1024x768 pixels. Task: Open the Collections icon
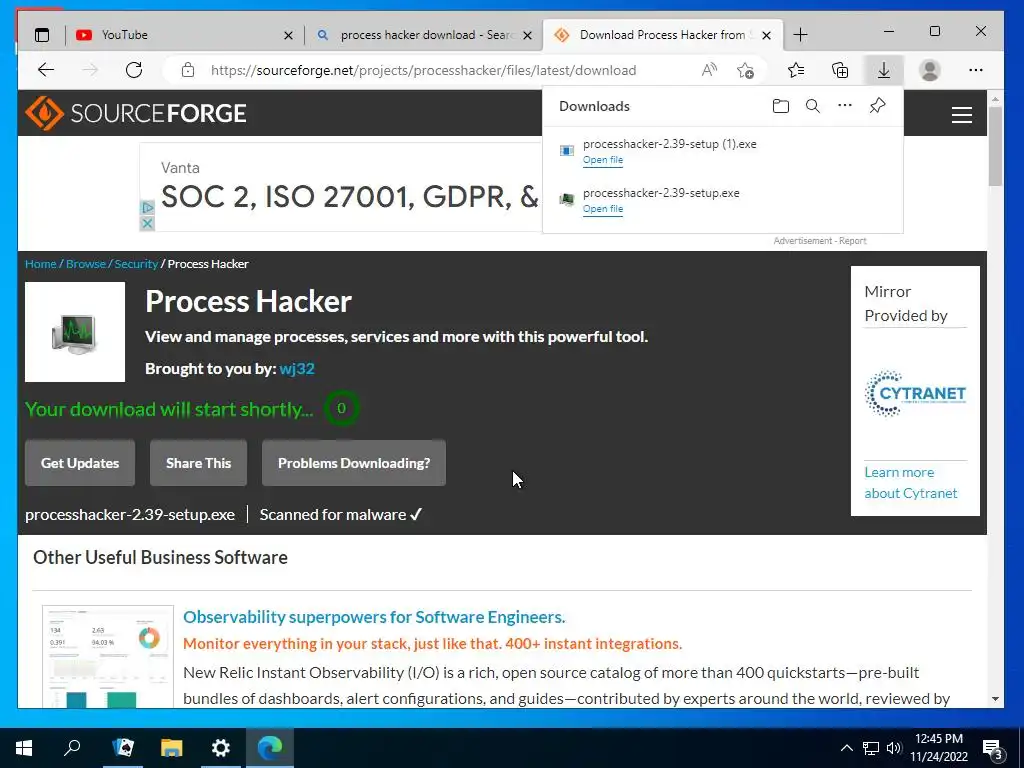(x=840, y=70)
